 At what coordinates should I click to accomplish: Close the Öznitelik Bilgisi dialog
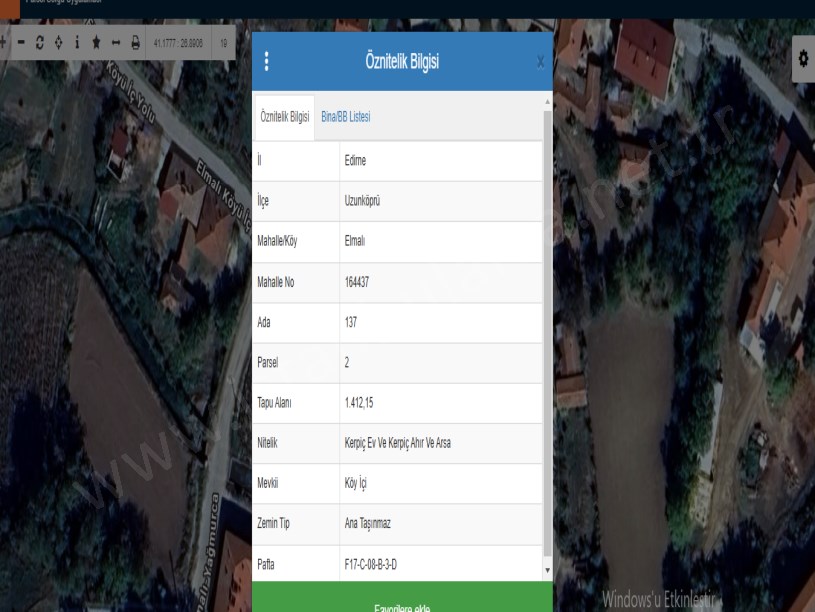coord(541,63)
